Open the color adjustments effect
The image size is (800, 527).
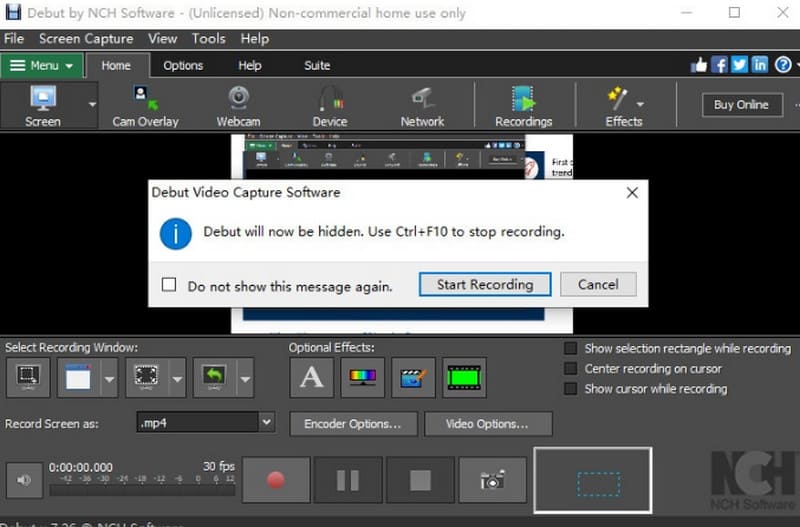362,378
